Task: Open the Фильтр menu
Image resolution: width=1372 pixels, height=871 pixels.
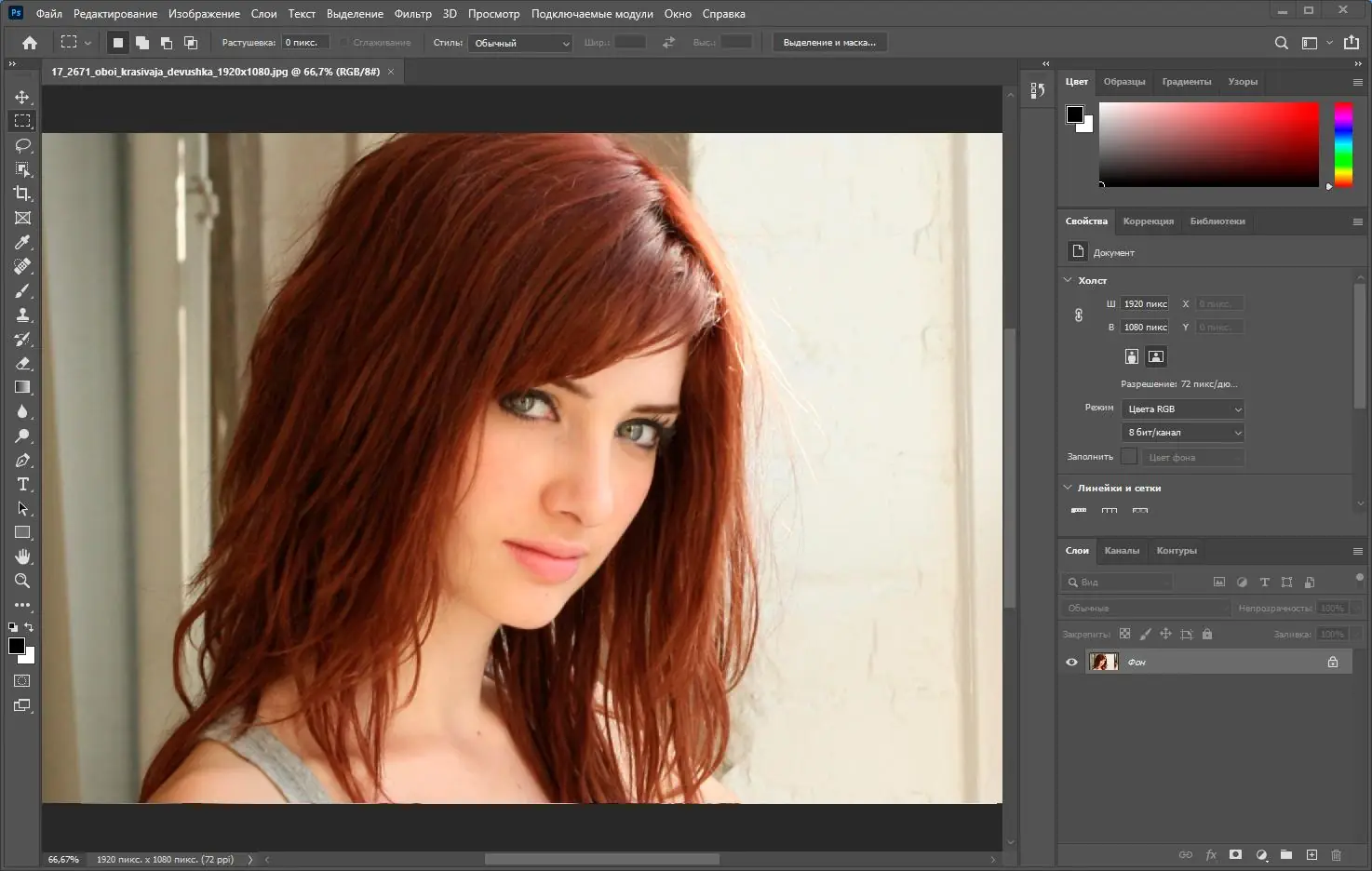Action: click(x=413, y=13)
